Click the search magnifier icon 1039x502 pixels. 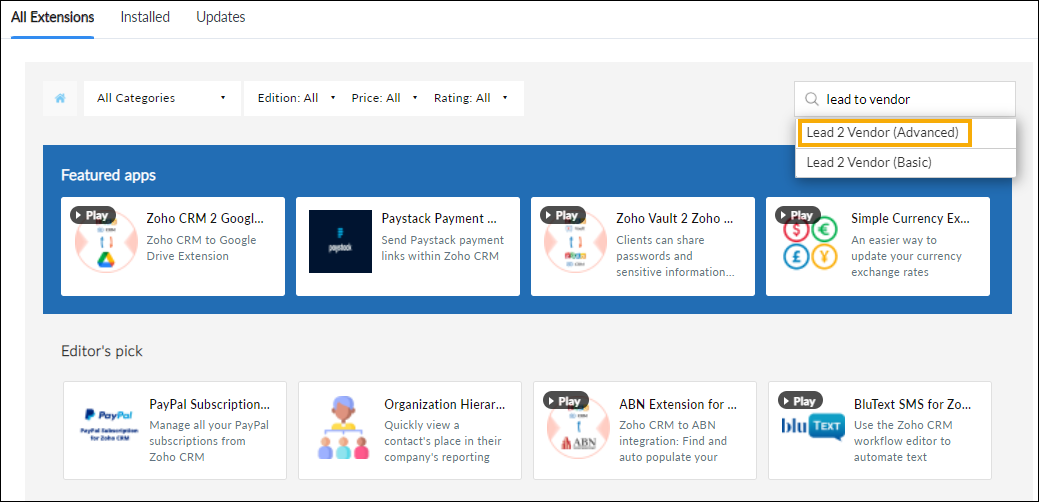[812, 99]
